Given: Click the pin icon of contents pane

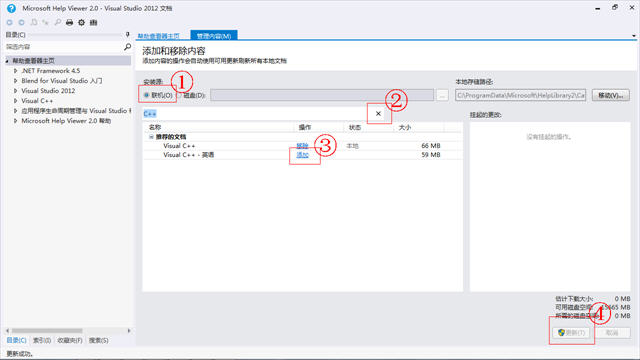Looking at the screenshot, I should click(x=127, y=35).
